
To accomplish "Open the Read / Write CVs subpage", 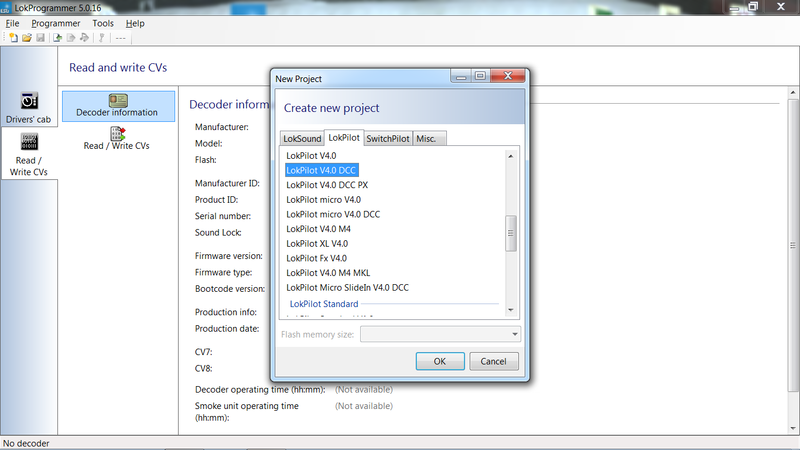I will tap(117, 139).
